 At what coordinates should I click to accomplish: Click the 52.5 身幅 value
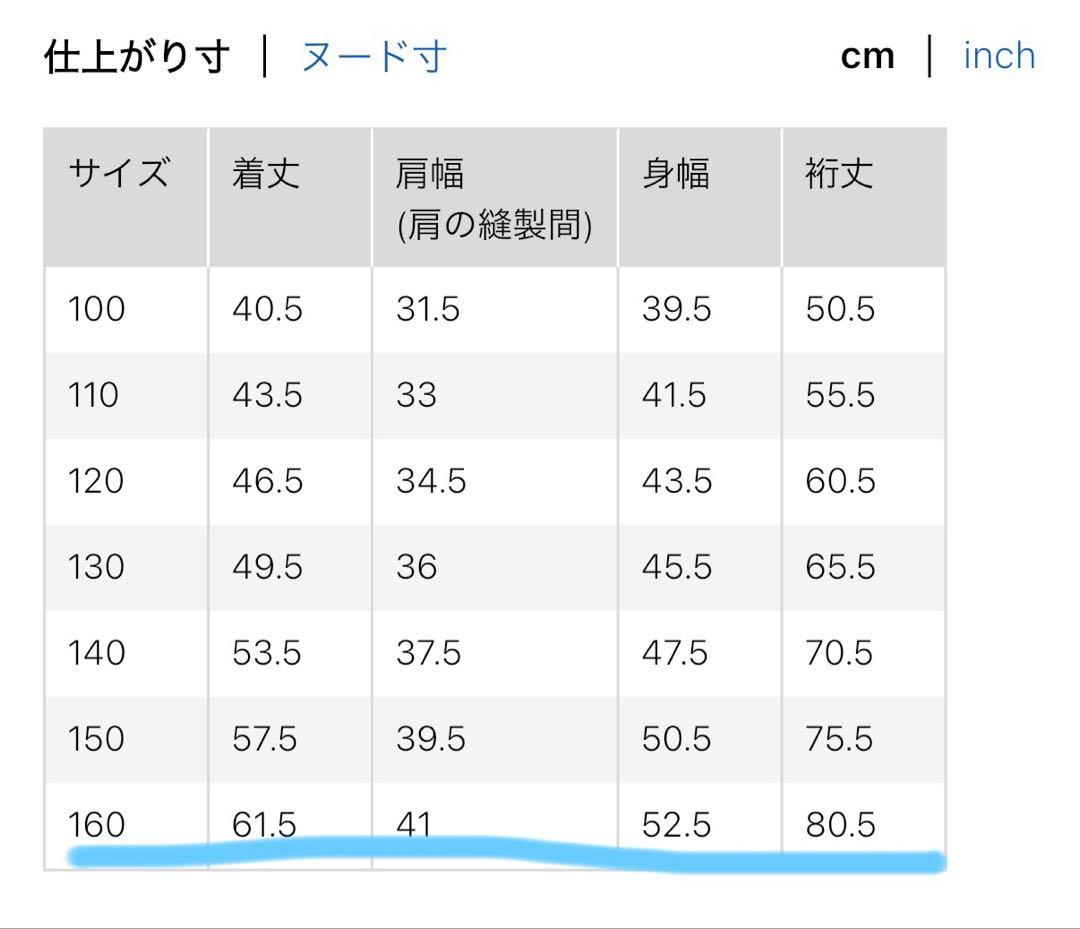point(676,824)
